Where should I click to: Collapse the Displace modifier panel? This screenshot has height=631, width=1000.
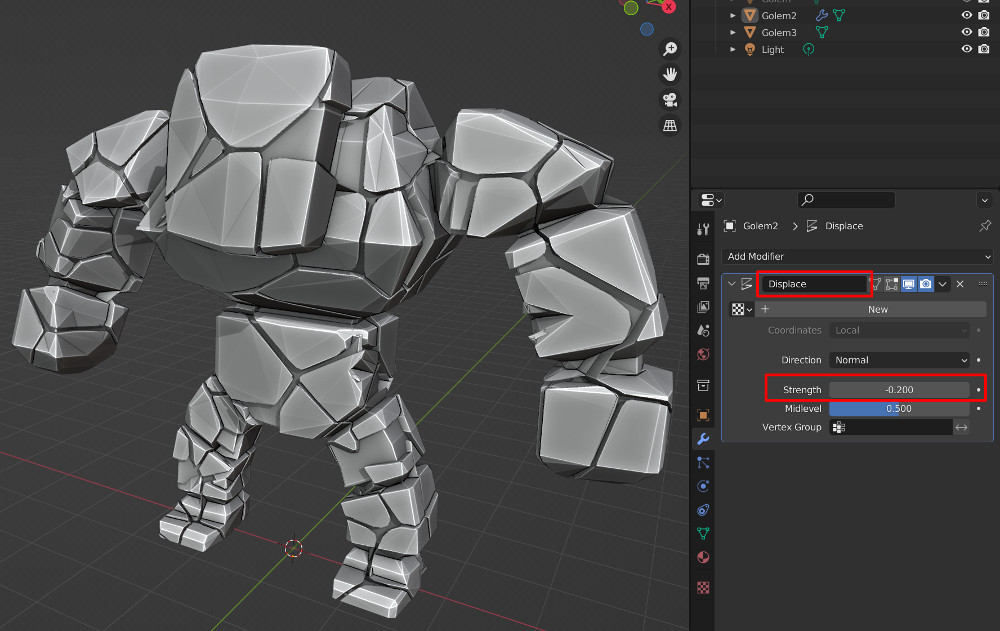(x=732, y=284)
